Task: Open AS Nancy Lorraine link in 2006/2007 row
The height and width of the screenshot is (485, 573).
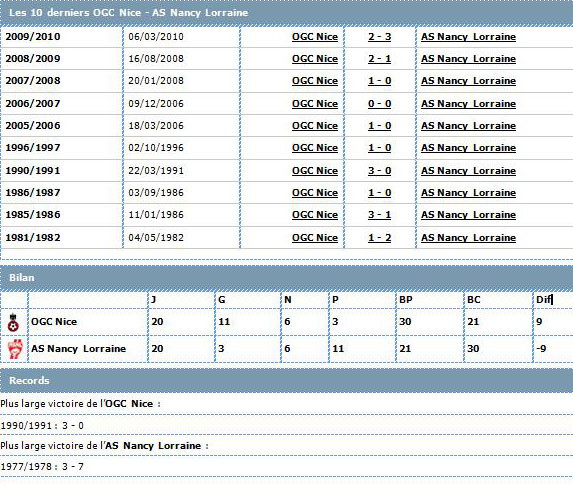Action: coord(468,104)
